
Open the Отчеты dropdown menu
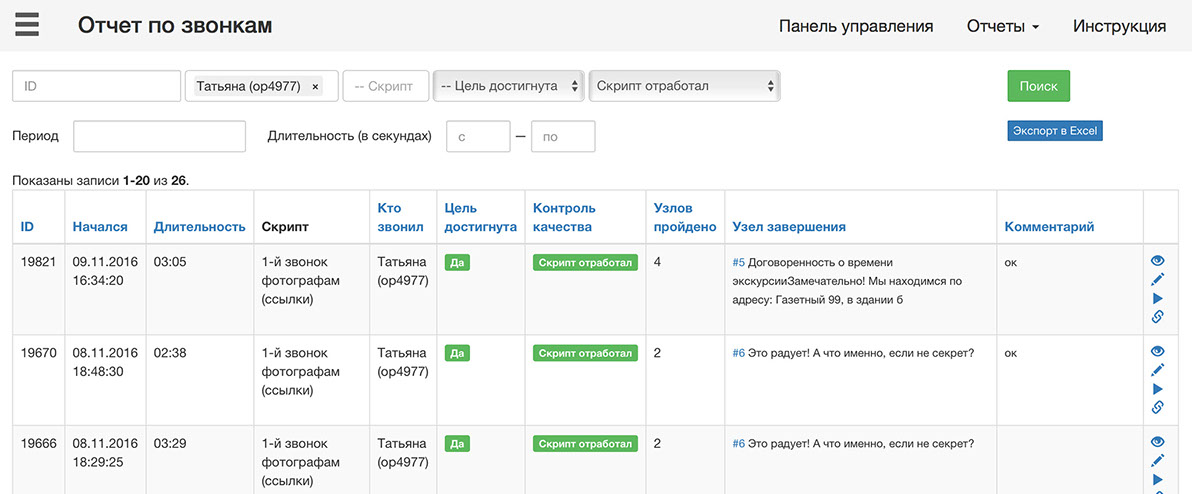tap(1002, 26)
